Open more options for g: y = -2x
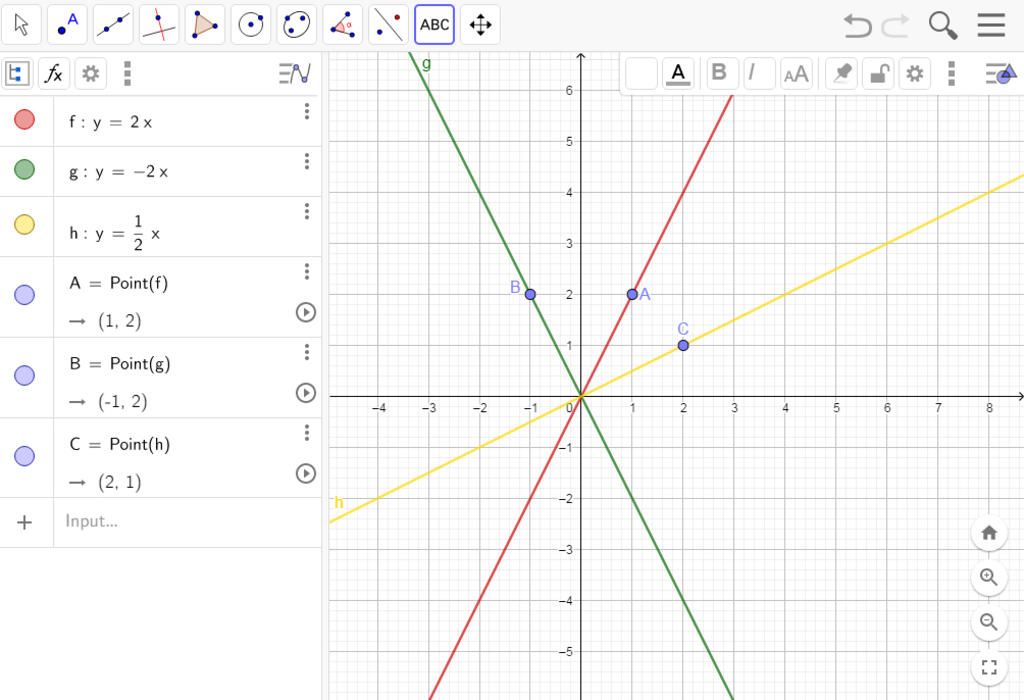This screenshot has width=1024, height=700. click(306, 161)
